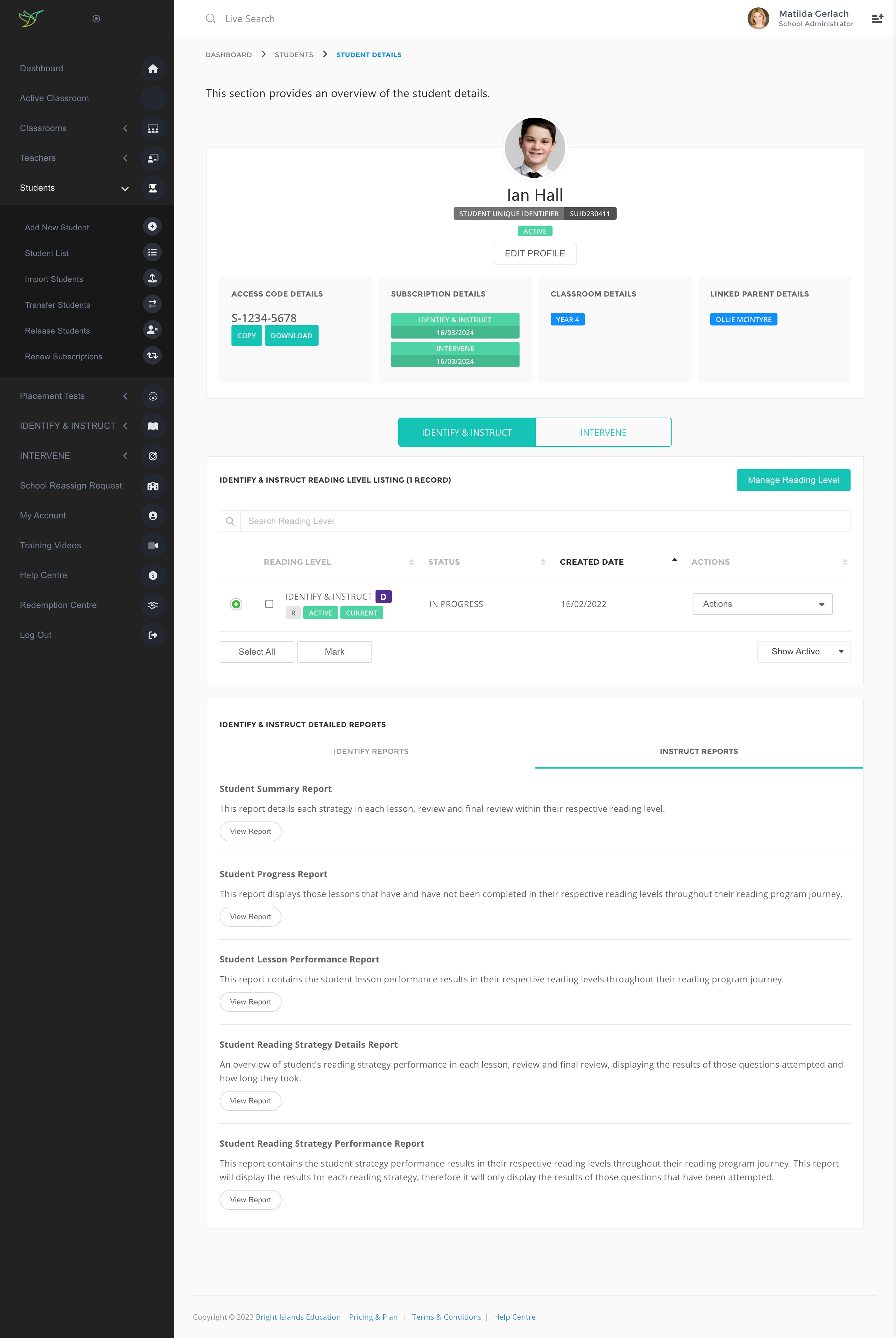Click the Manage Reading Level button
The image size is (896, 1338).
pyautogui.click(x=793, y=480)
